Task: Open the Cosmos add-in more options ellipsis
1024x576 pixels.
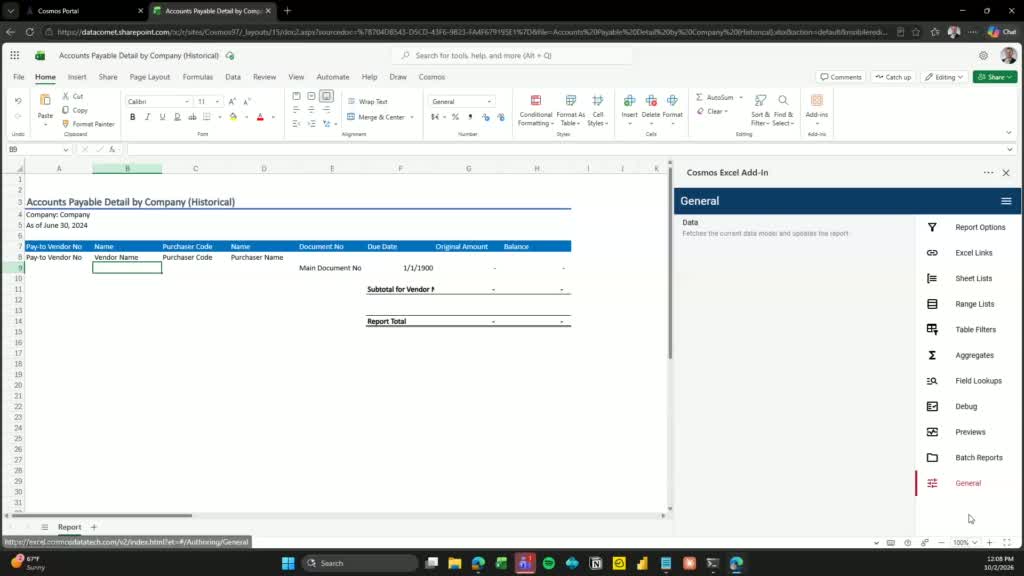Action: (x=988, y=173)
